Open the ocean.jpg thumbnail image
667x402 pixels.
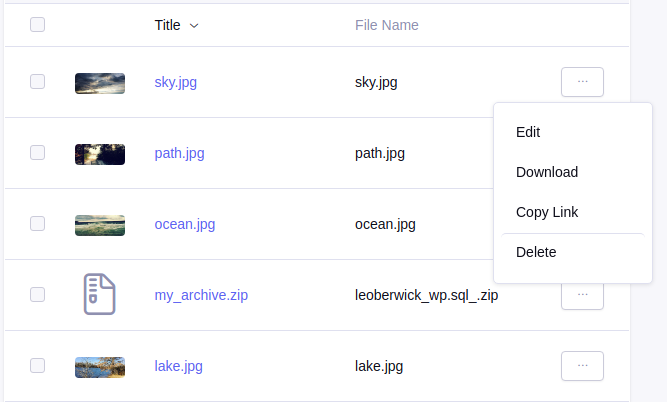(x=100, y=225)
